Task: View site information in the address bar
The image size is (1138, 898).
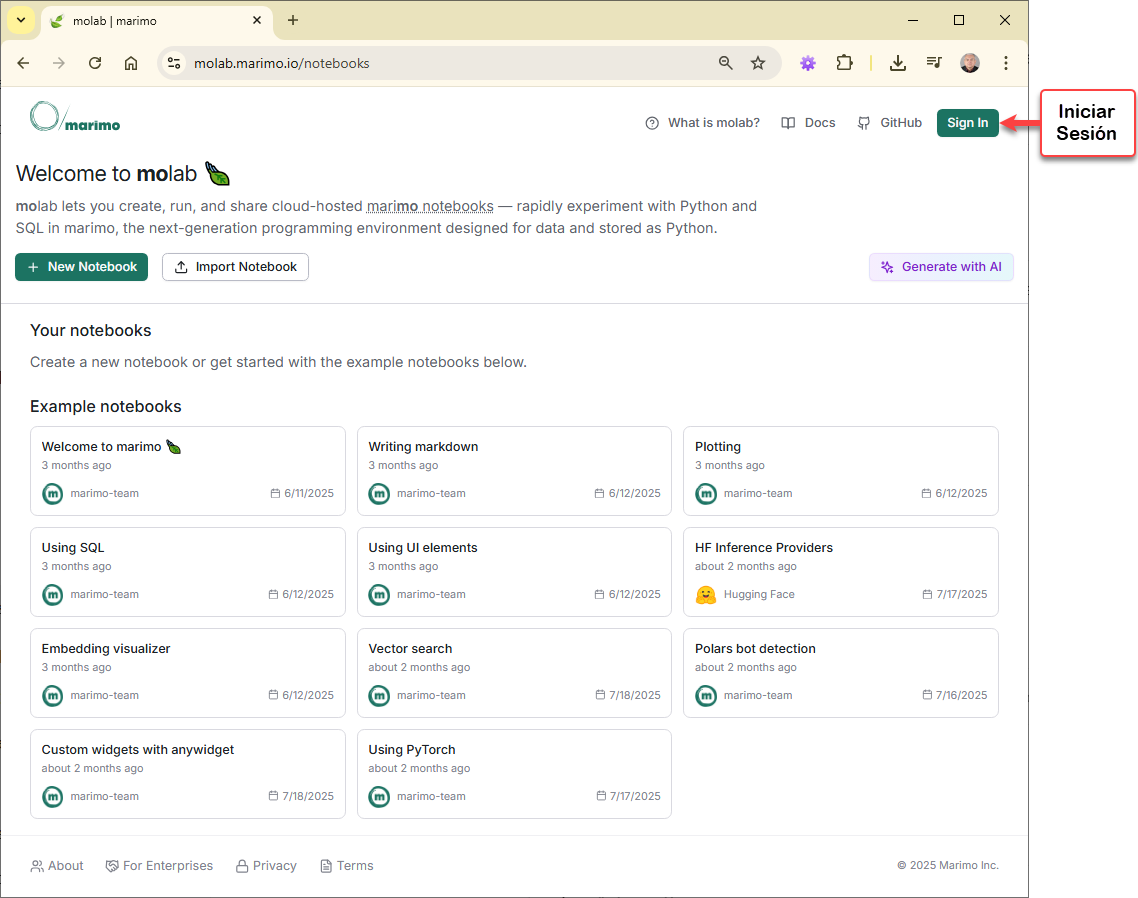Action: coord(174,63)
